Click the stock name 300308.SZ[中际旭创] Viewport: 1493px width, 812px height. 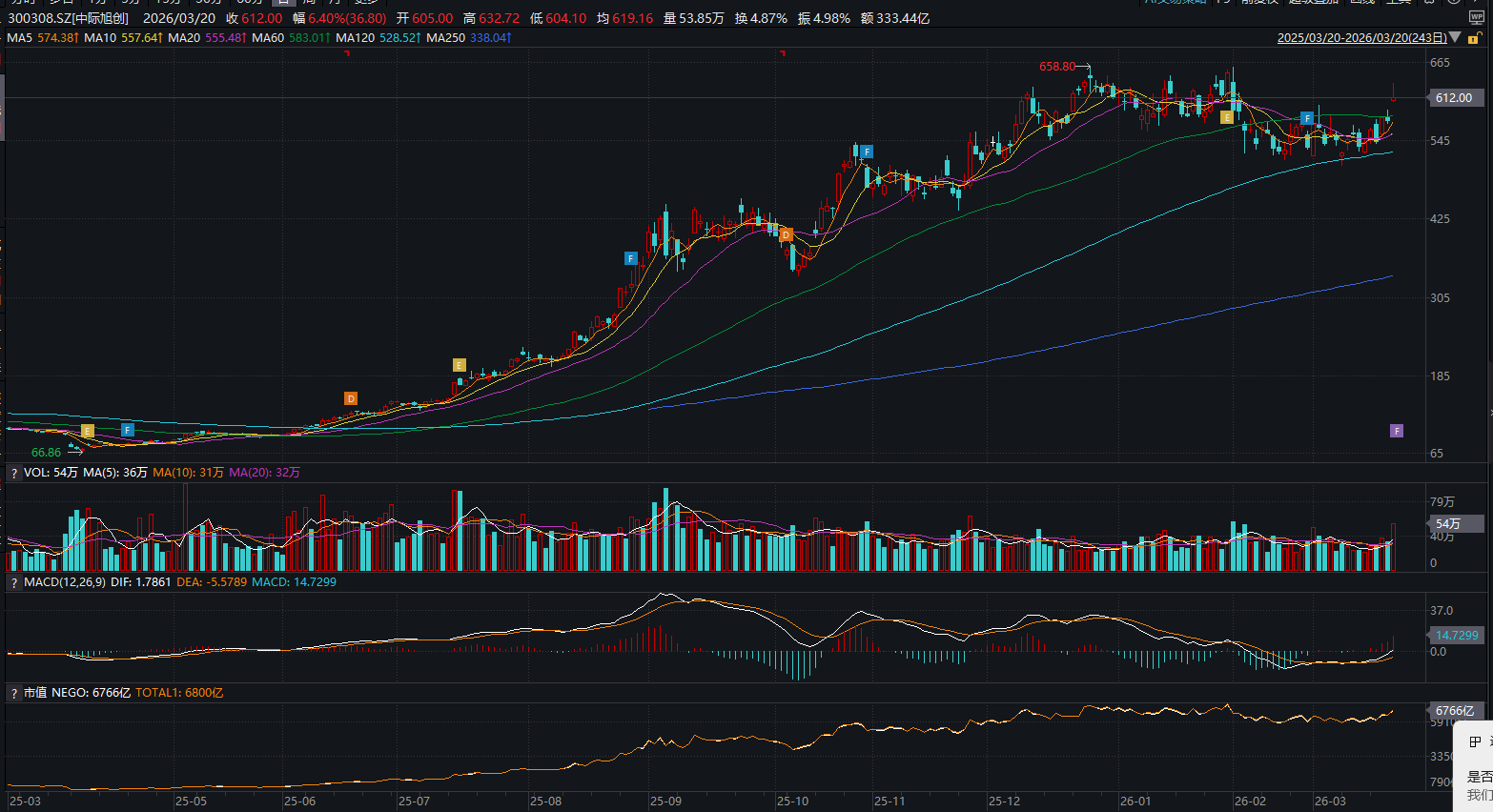click(x=68, y=18)
